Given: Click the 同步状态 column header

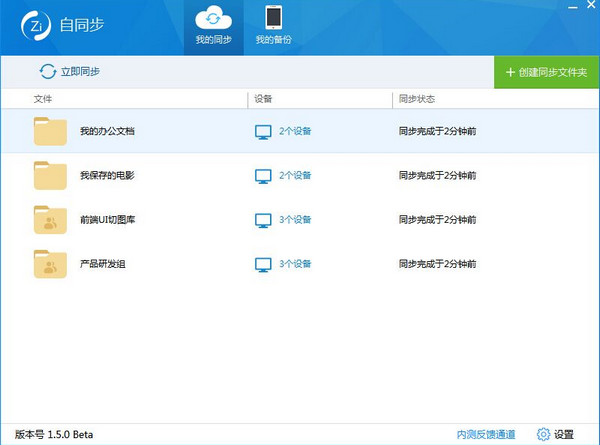Looking at the screenshot, I should point(416,100).
